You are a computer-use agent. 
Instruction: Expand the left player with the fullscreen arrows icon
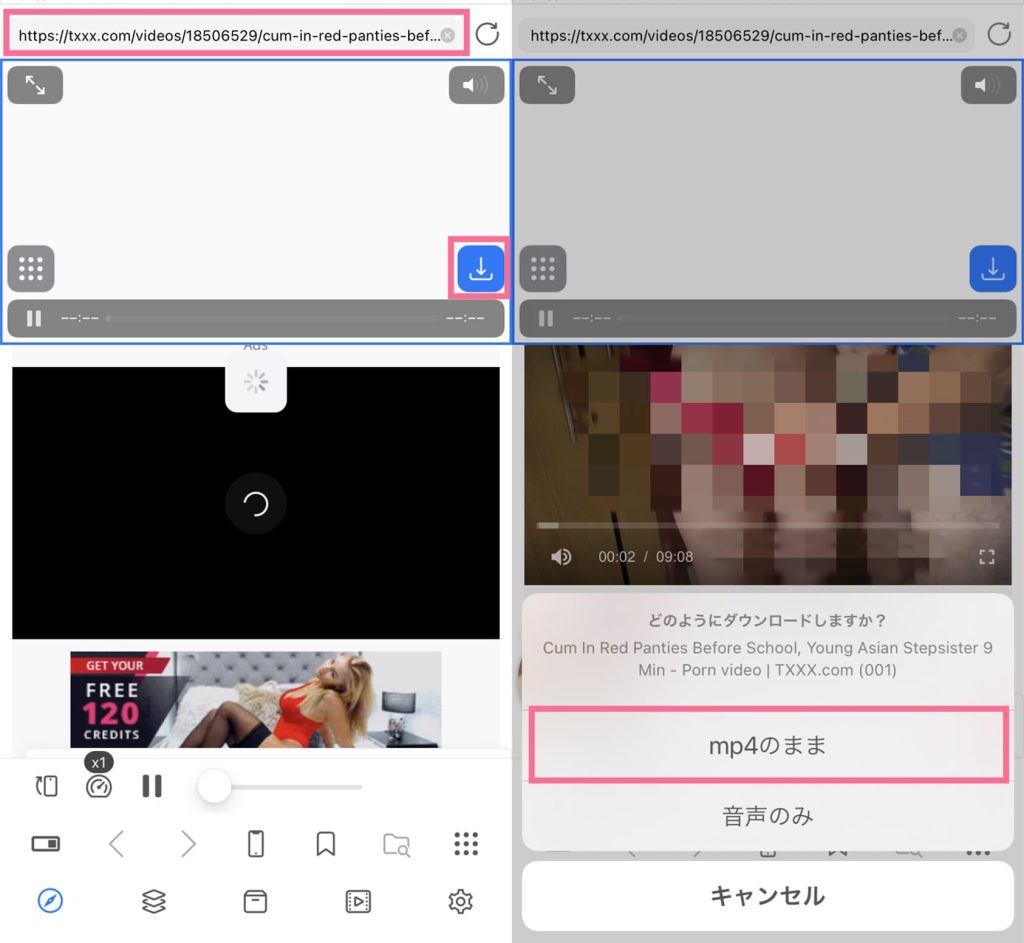click(x=35, y=86)
